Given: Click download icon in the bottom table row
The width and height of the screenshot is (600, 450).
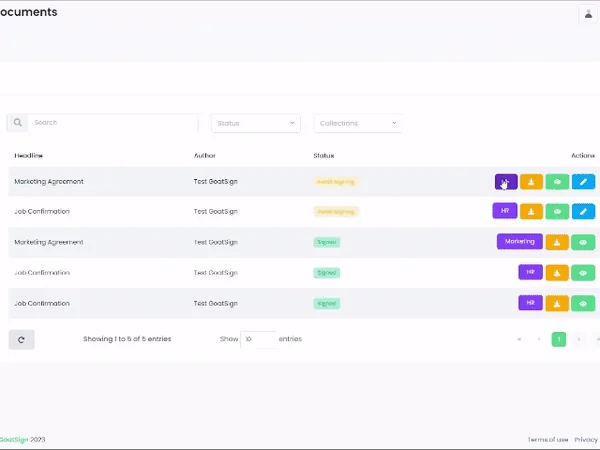Looking at the screenshot, I should pyautogui.click(x=558, y=302).
